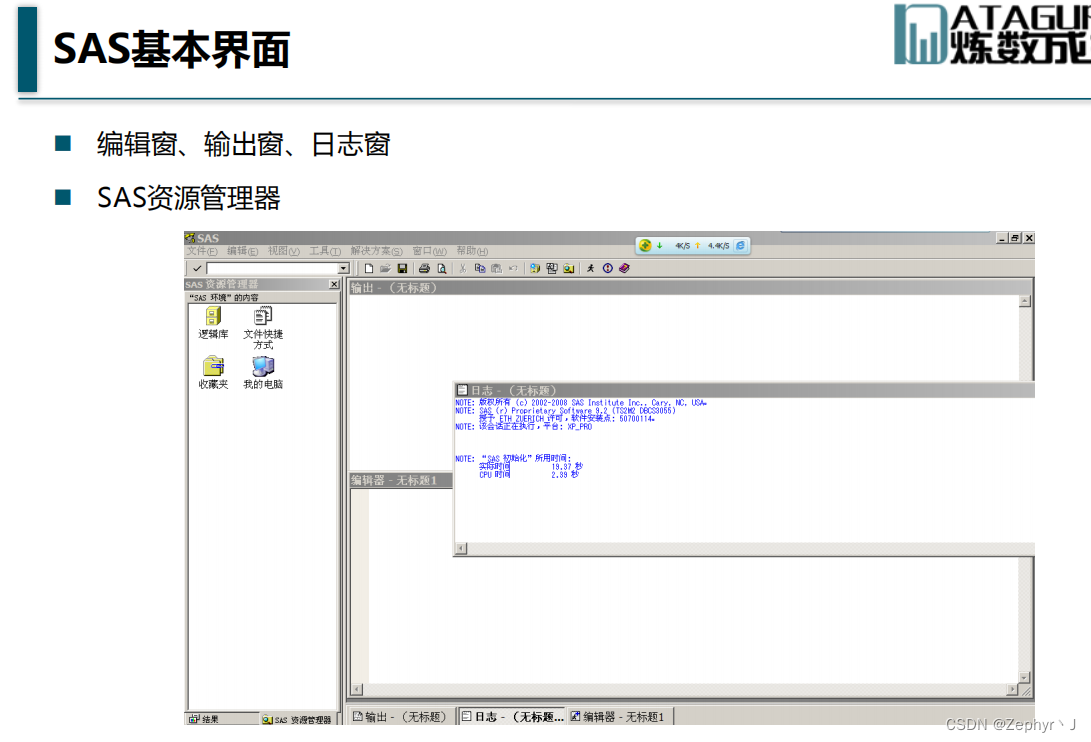The image size is (1091, 742).
Task: Open the 帮助(H) menu
Action: coord(472,251)
